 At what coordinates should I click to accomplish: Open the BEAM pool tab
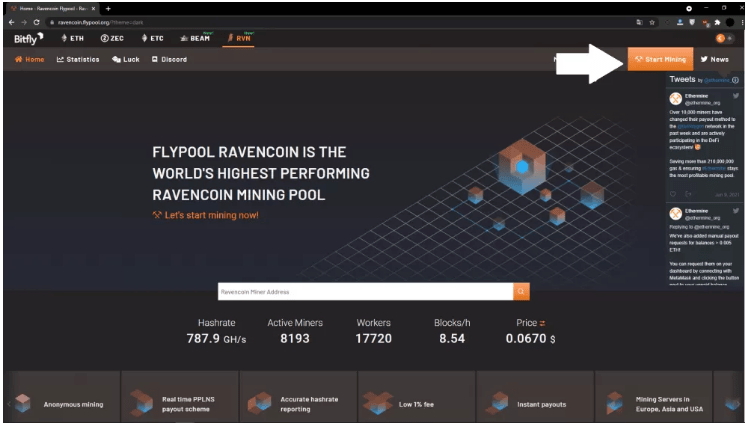pos(195,38)
